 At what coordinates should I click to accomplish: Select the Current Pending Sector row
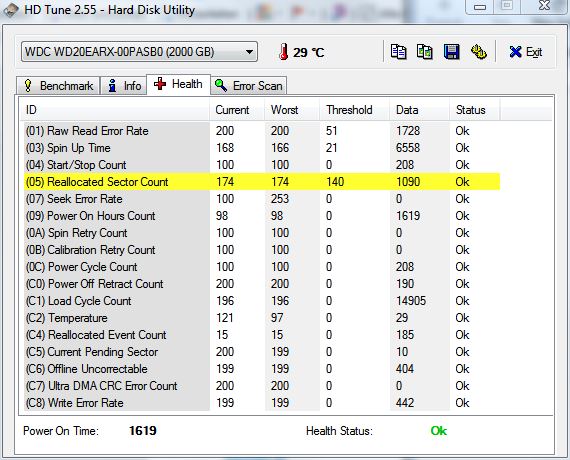[x=262, y=352]
